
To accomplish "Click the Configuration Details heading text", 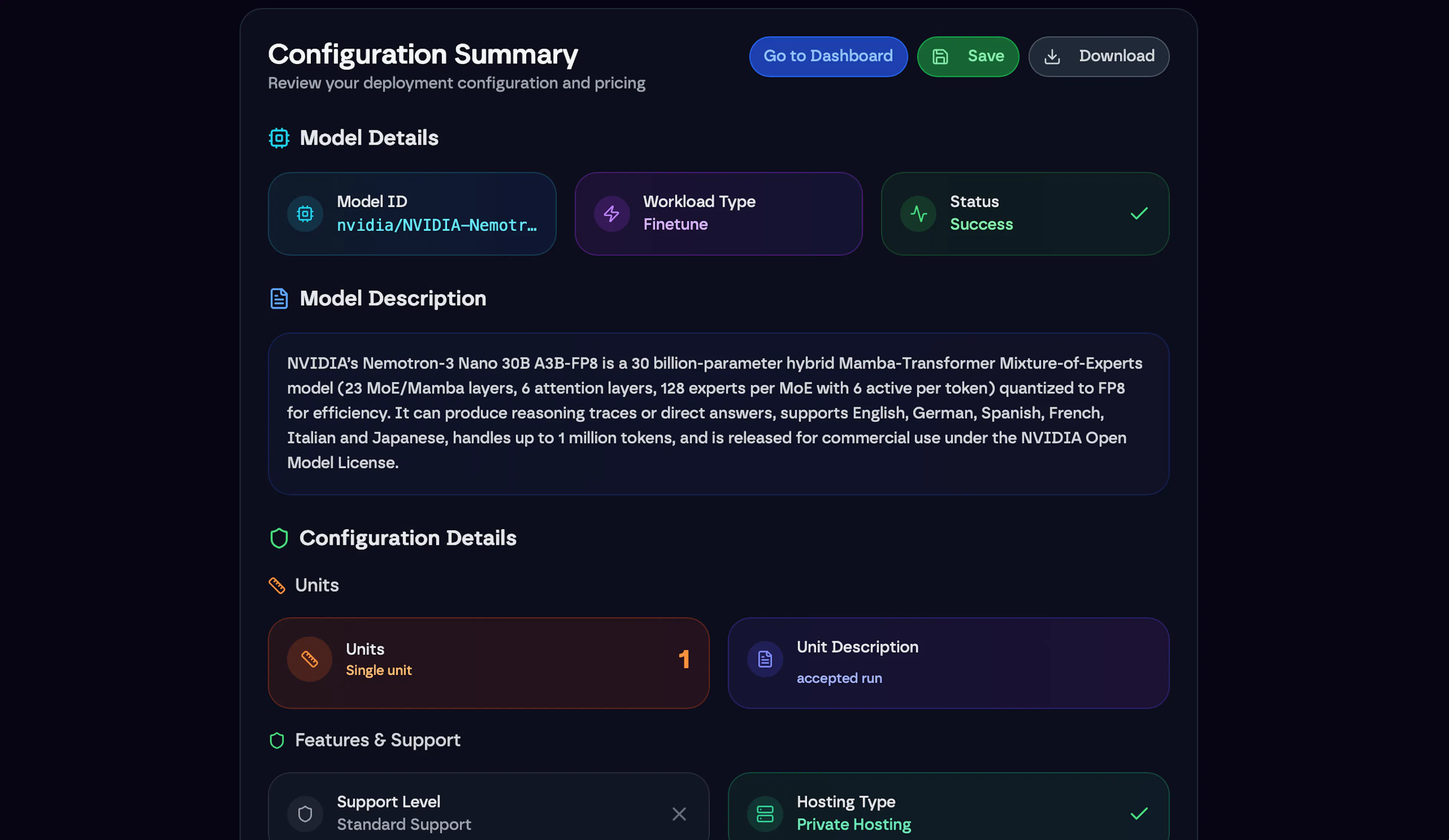I will tap(408, 538).
